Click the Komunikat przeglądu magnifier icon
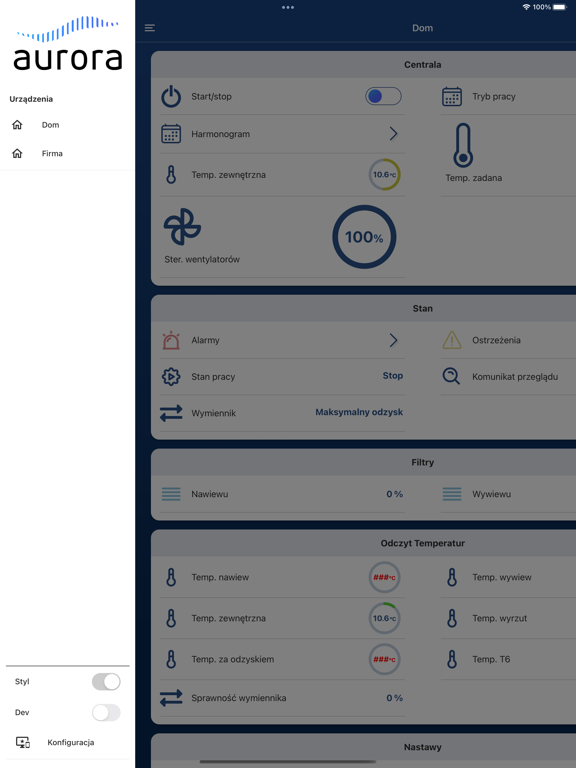576x768 pixels. [451, 376]
